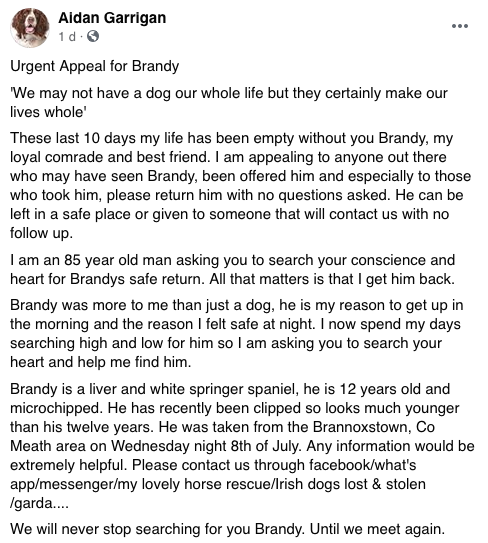This screenshot has width=488, height=543.
Task: Click the closing line "We will never stop searching"
Action: point(227,529)
